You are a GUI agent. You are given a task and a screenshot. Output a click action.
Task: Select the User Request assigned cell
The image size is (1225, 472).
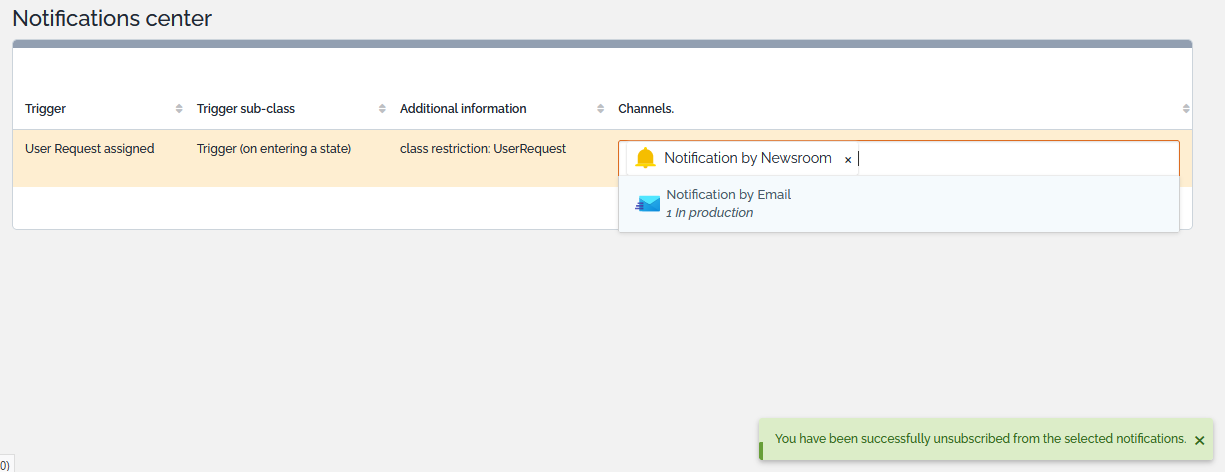pyautogui.click(x=89, y=149)
